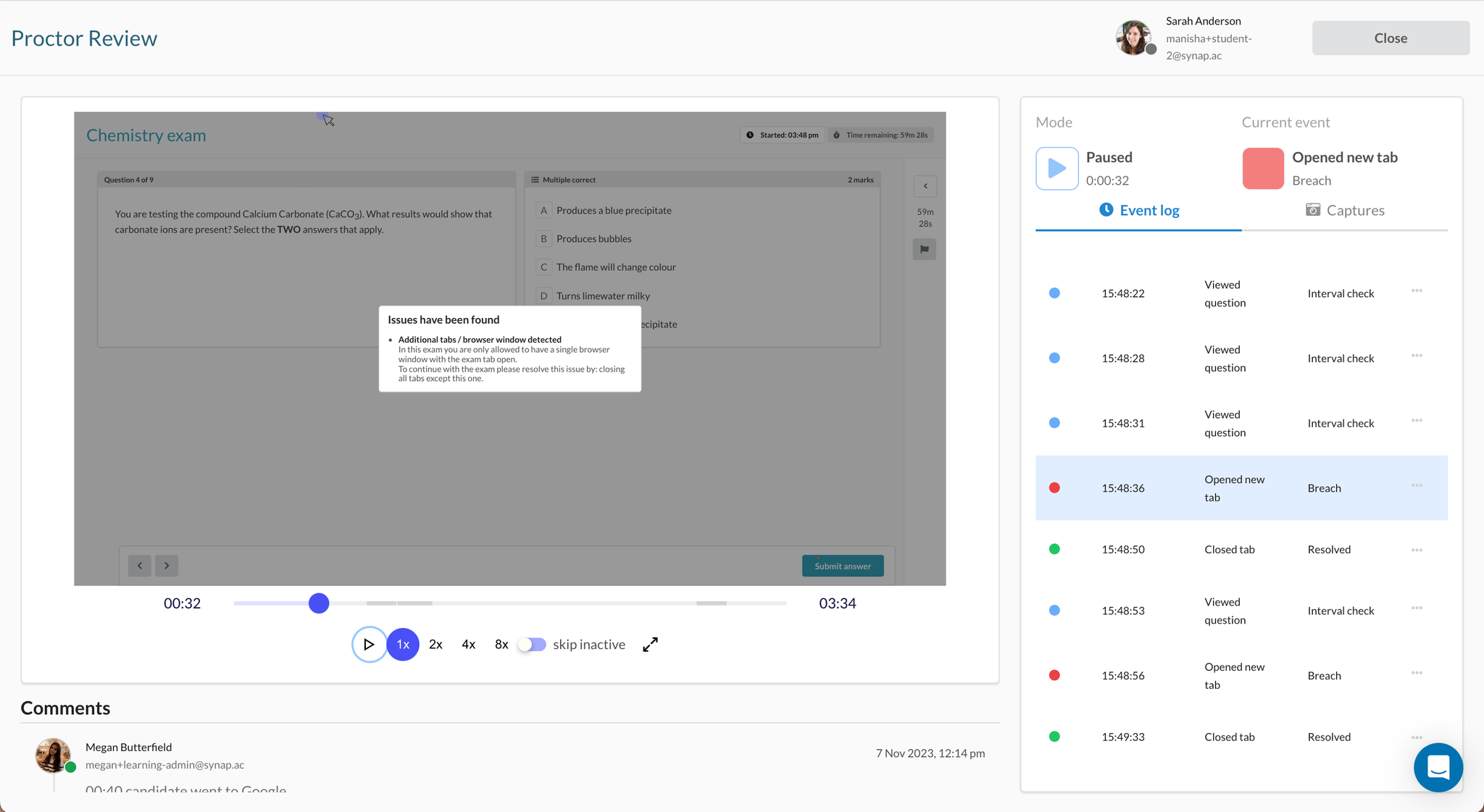This screenshot has height=812, width=1484.
Task: Set playback speed to 4x
Action: tap(468, 644)
